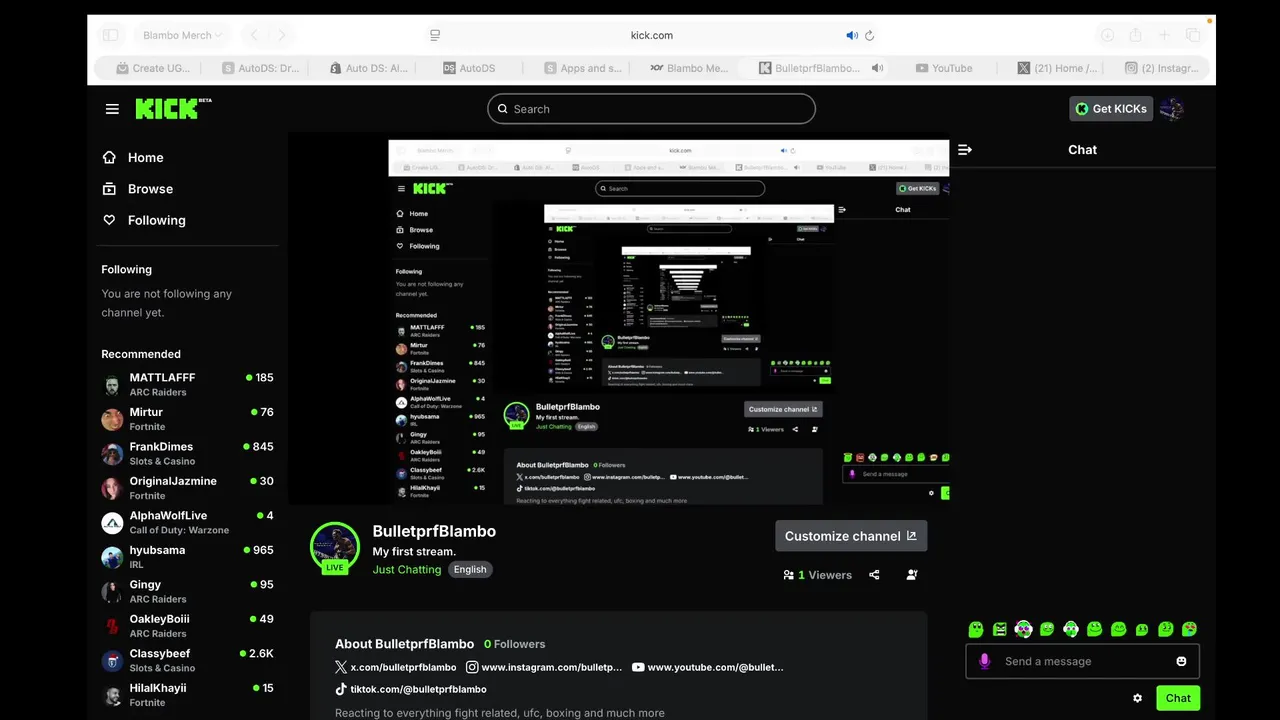
Task: Open OakleyBoiii recommended channel
Action: 187,626
